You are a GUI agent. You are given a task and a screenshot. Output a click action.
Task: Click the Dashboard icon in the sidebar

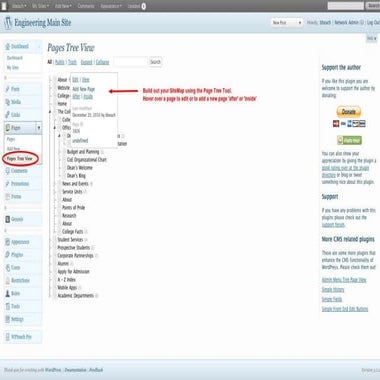point(8,47)
